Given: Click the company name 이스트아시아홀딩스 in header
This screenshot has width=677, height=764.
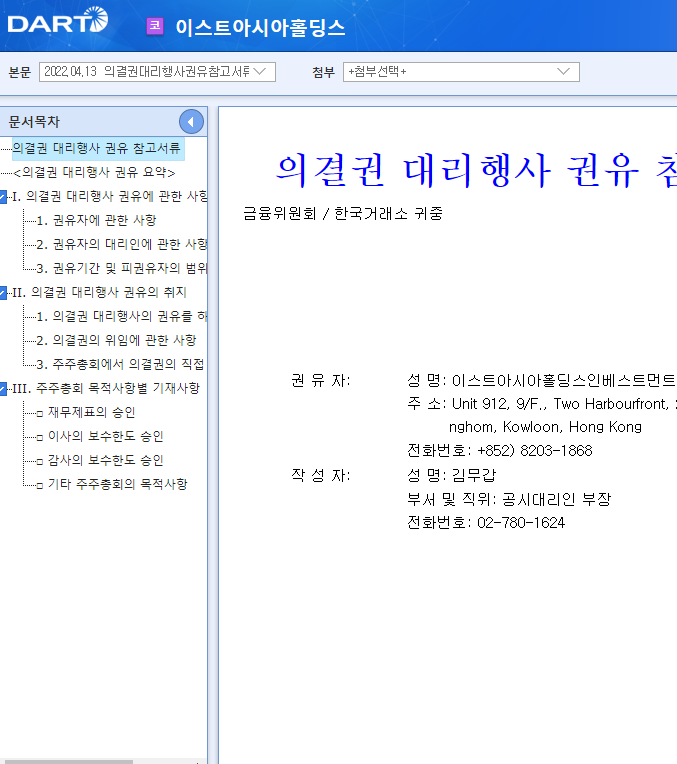Looking at the screenshot, I should (x=260, y=27).
